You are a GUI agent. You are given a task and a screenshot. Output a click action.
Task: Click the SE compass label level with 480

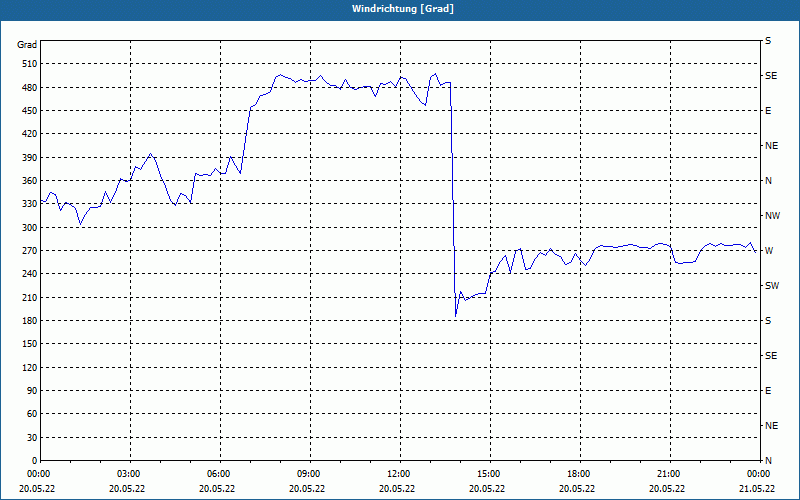[x=771, y=76]
